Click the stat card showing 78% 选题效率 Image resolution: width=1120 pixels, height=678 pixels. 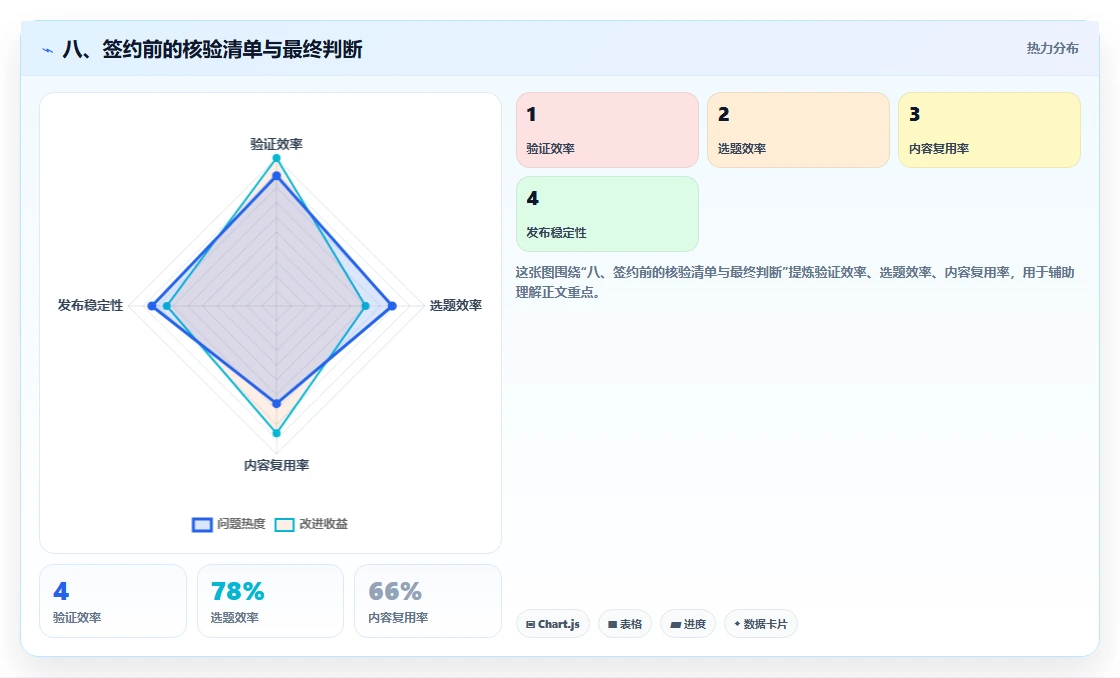click(x=270, y=601)
